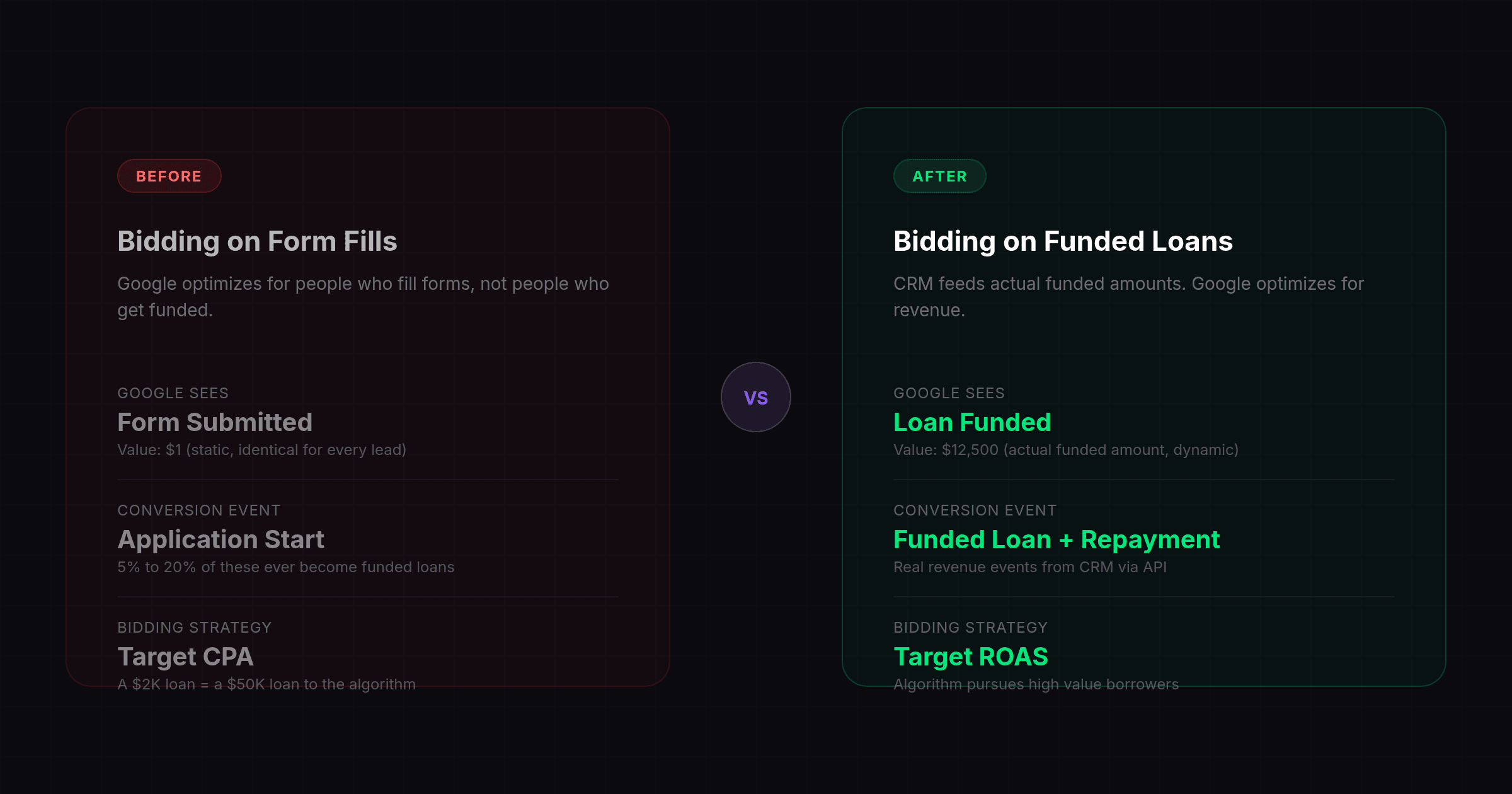Select the "Bidding on Form Fills" heading

click(x=257, y=241)
